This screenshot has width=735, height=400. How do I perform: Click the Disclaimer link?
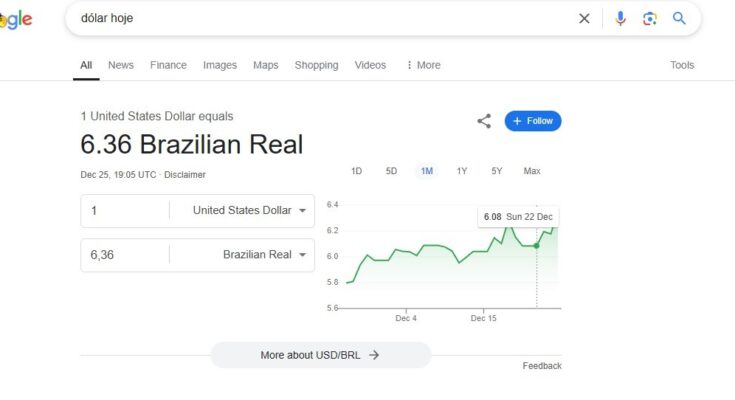pos(185,174)
